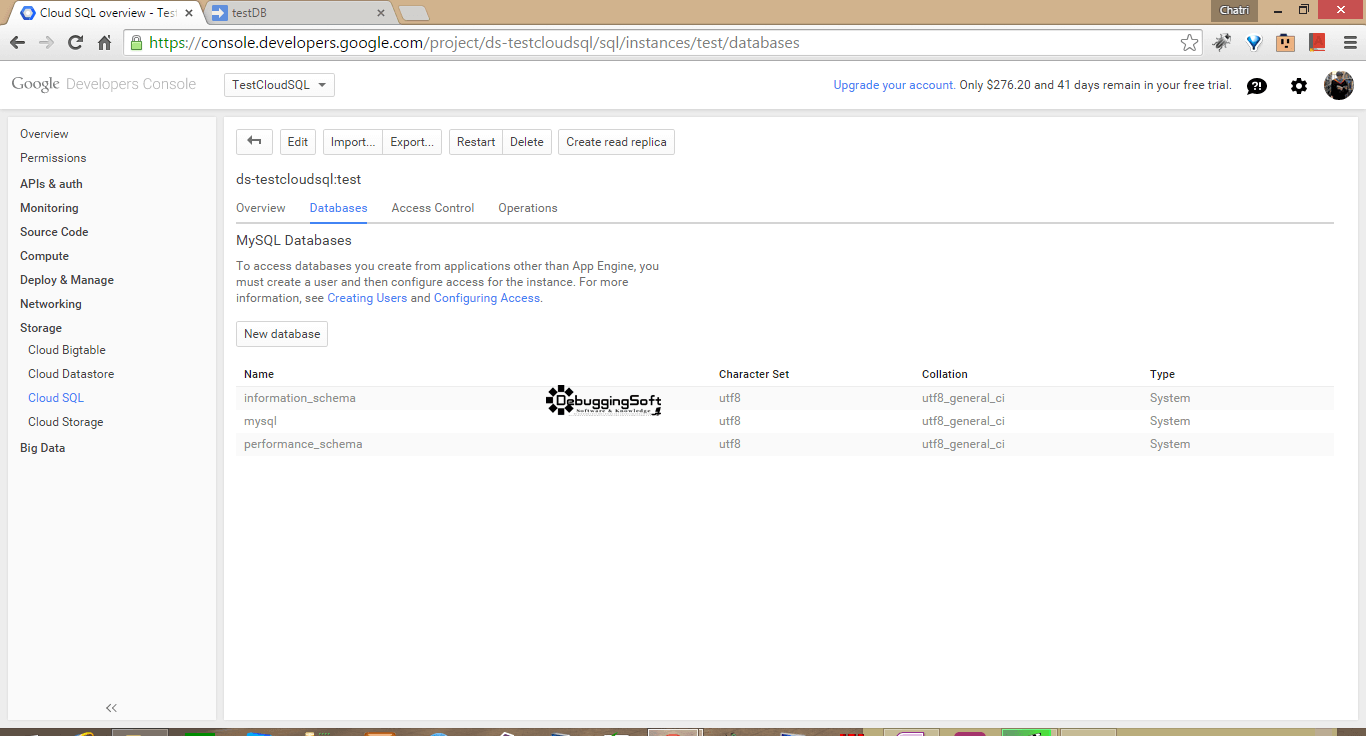Click the New database button
1366x736 pixels.
282,334
